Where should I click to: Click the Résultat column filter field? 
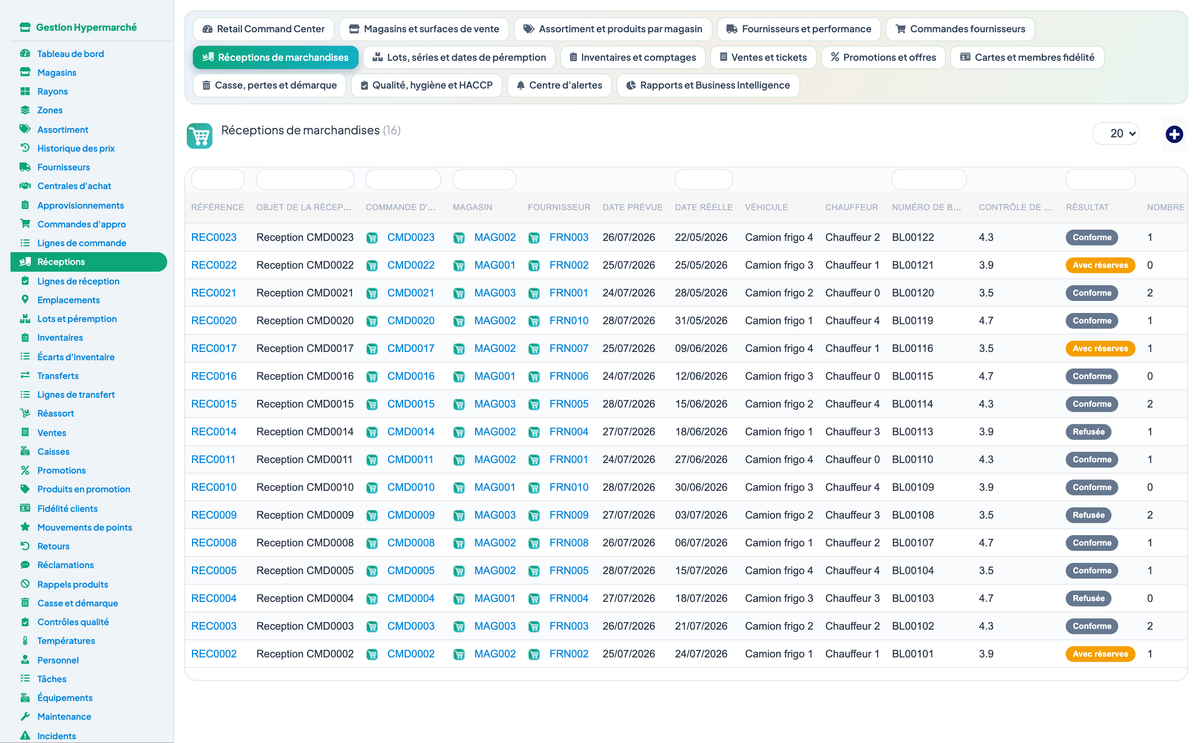1100,180
